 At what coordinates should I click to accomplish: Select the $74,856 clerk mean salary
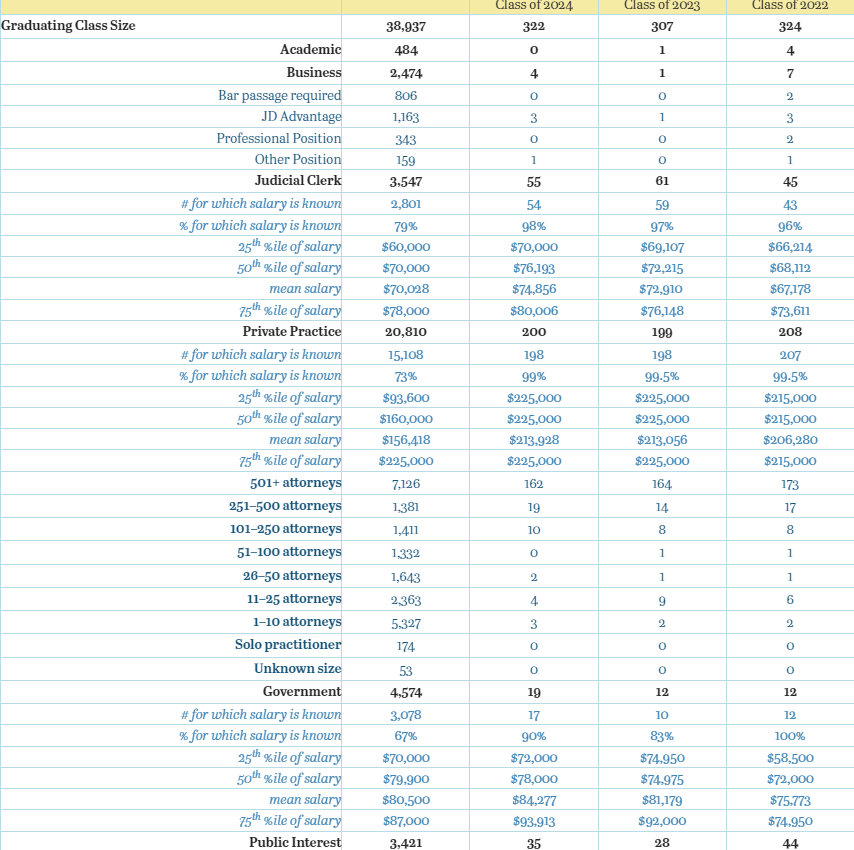(534, 290)
